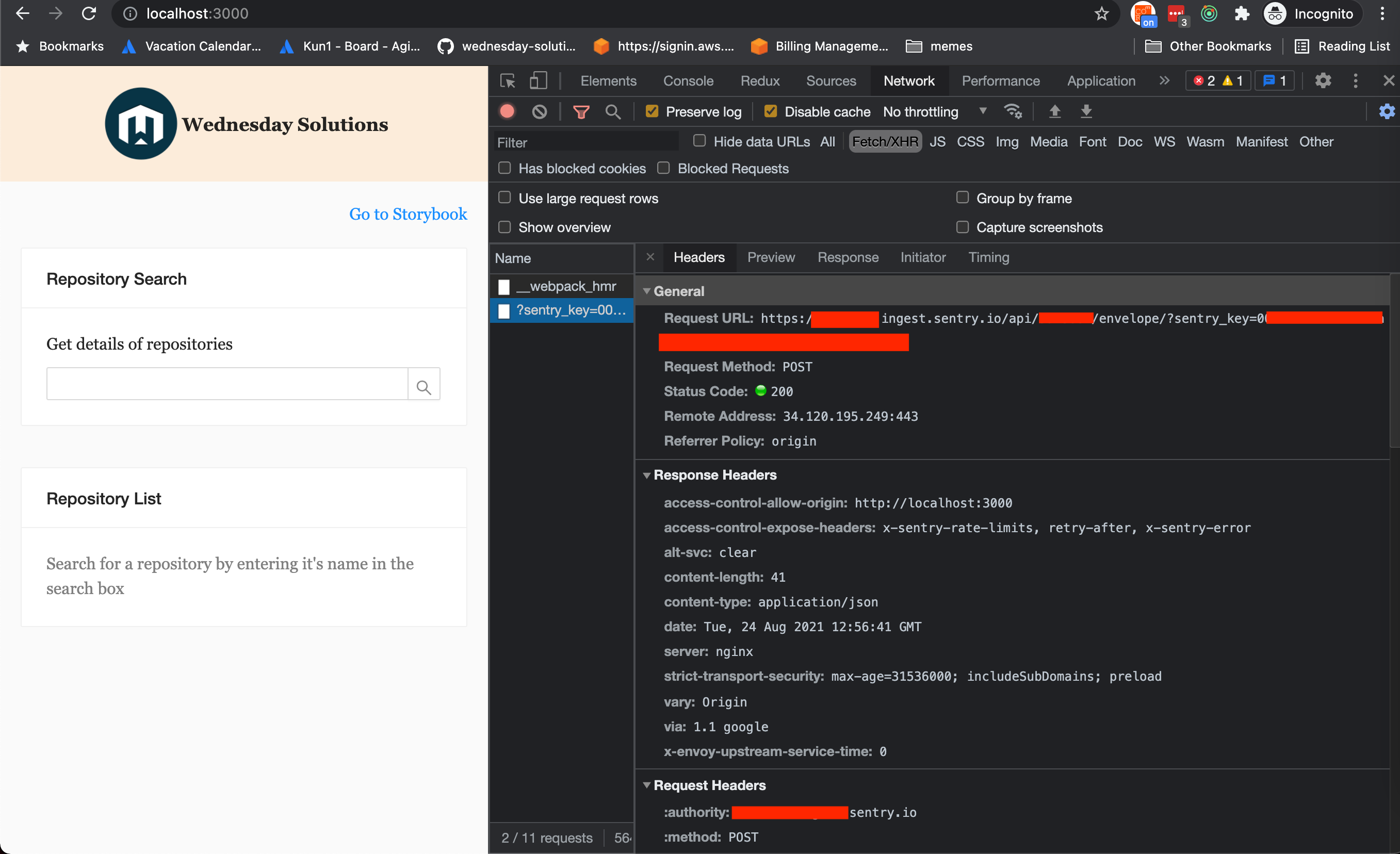Click the import HAR upload arrow
The height and width of the screenshot is (854, 1400).
(x=1054, y=112)
